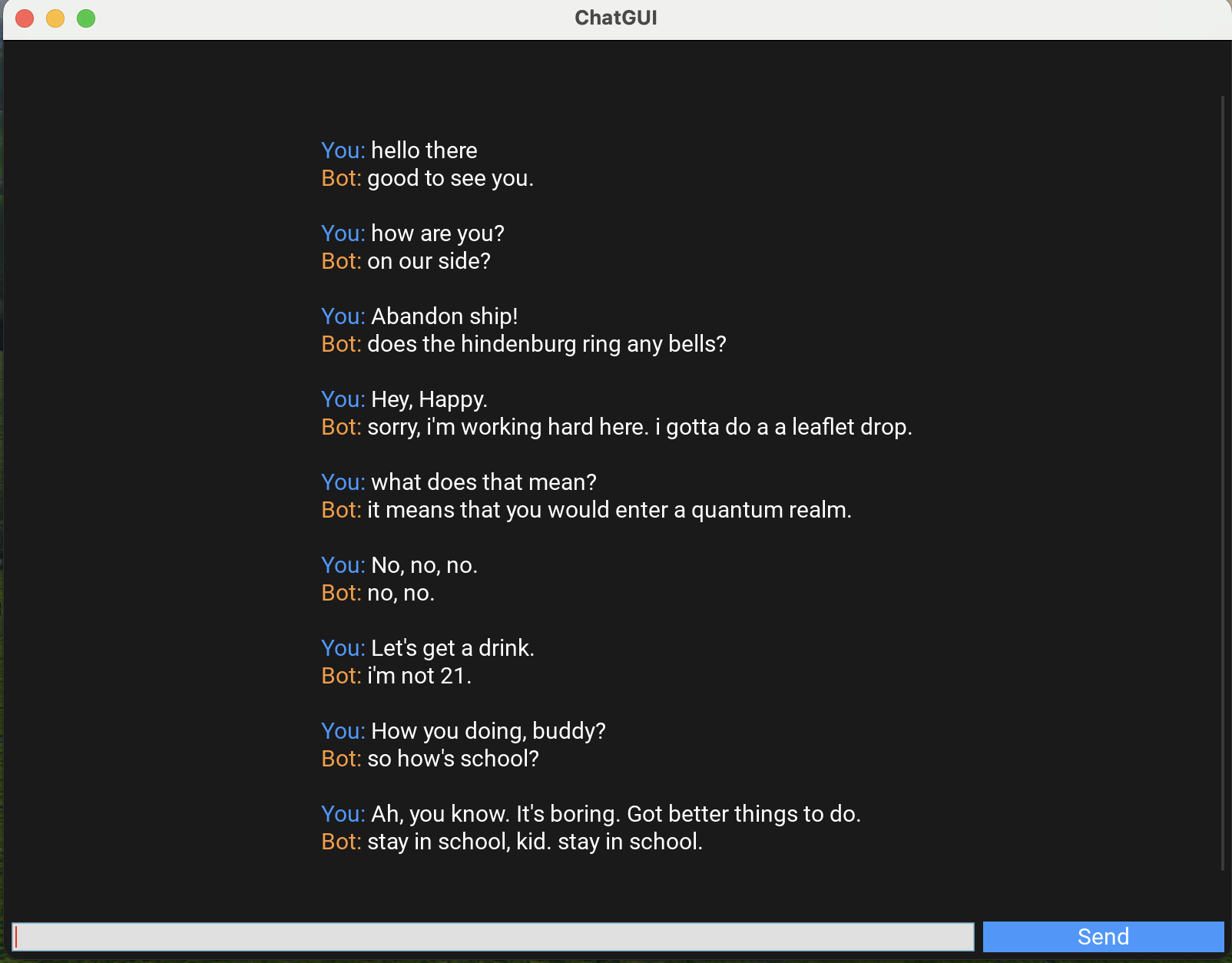Select the 'hello there' user message
This screenshot has width=1232, height=963.
pos(423,151)
